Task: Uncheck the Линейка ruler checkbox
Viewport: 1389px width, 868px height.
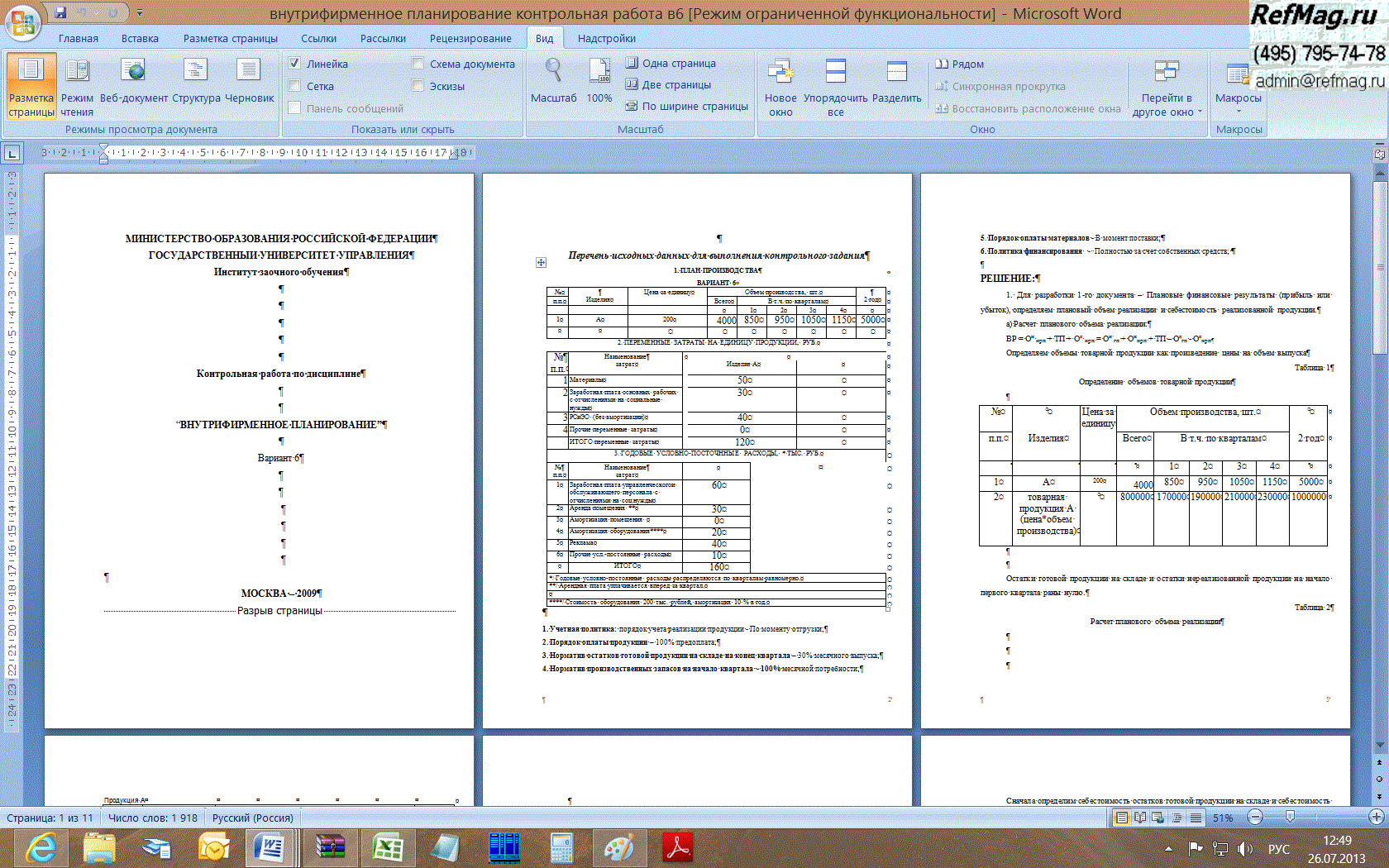Action: tap(295, 64)
